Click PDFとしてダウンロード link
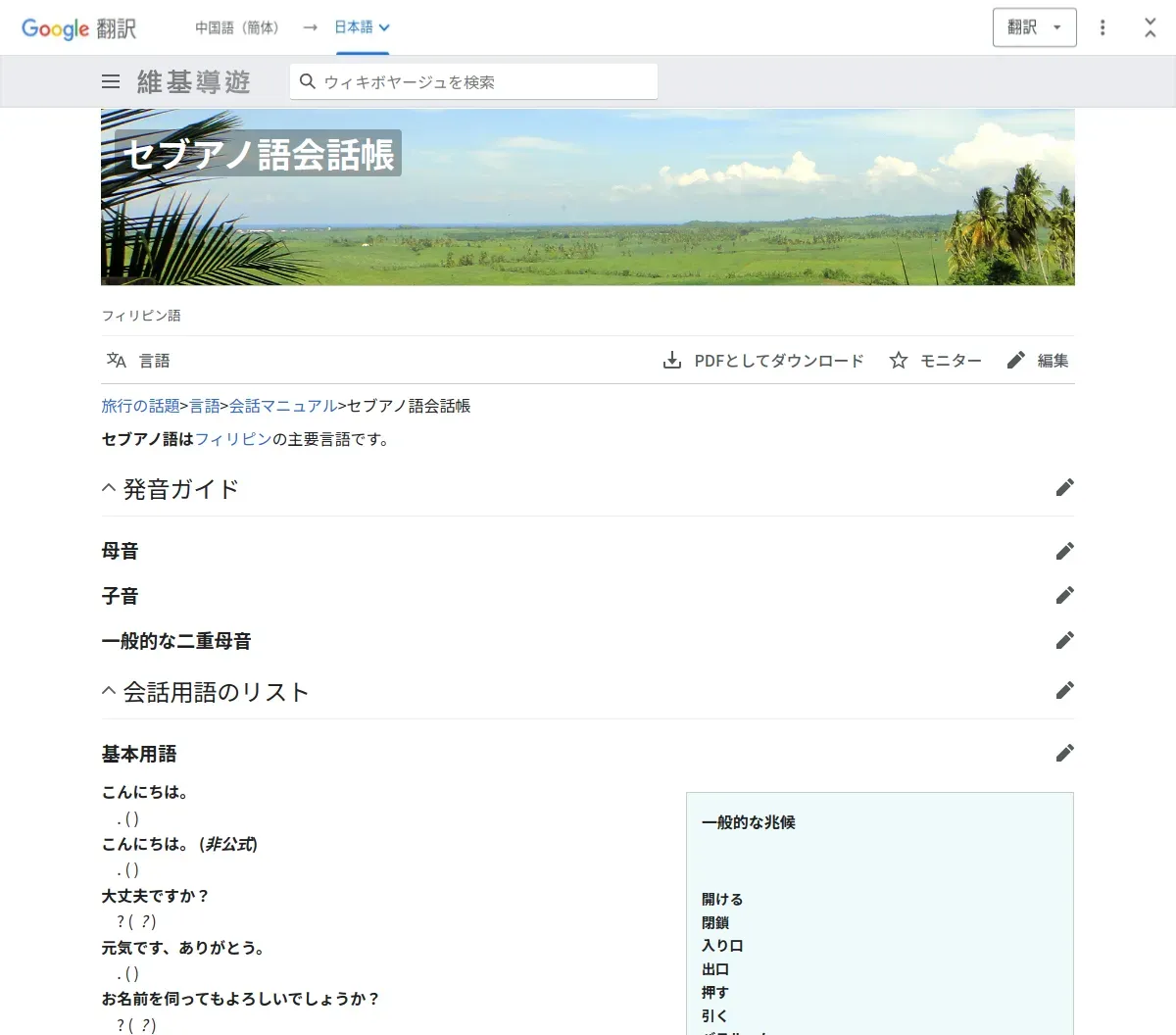The height and width of the screenshot is (1035, 1176). [x=779, y=361]
